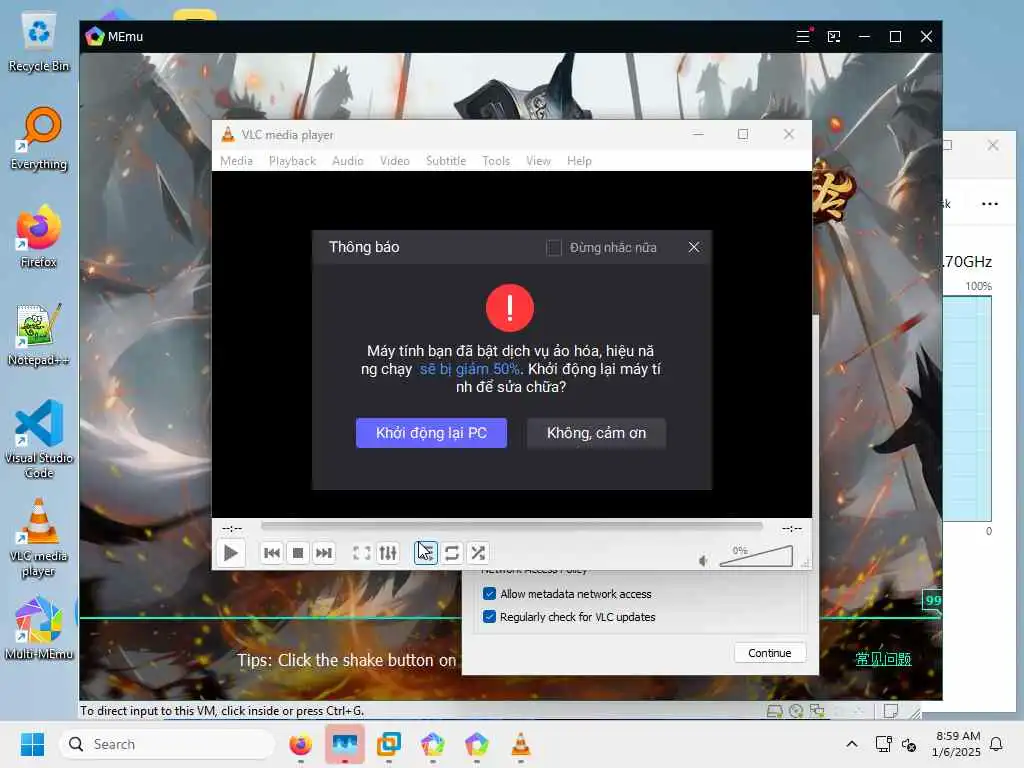Open Recycle Bin desktop icon
The height and width of the screenshot is (768, 1024).
click(39, 42)
